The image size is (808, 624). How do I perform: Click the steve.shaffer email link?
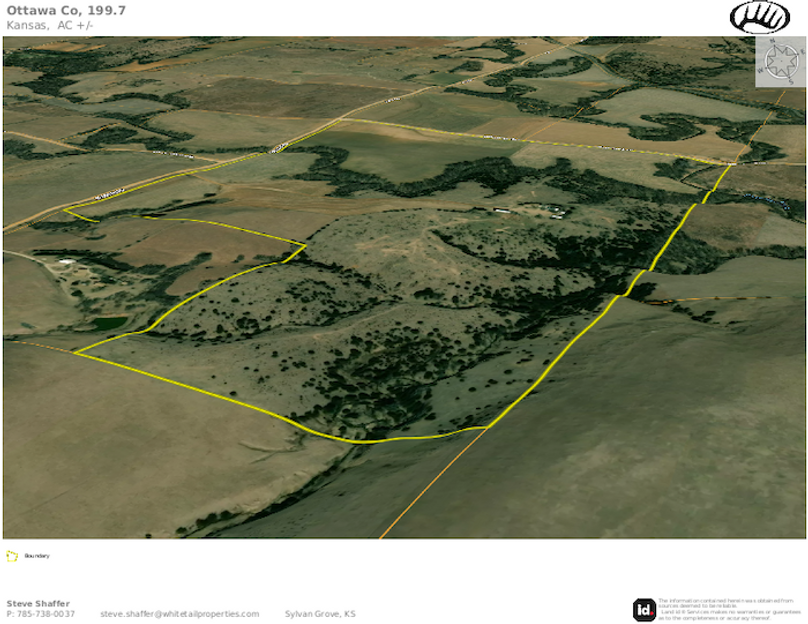(x=178, y=614)
